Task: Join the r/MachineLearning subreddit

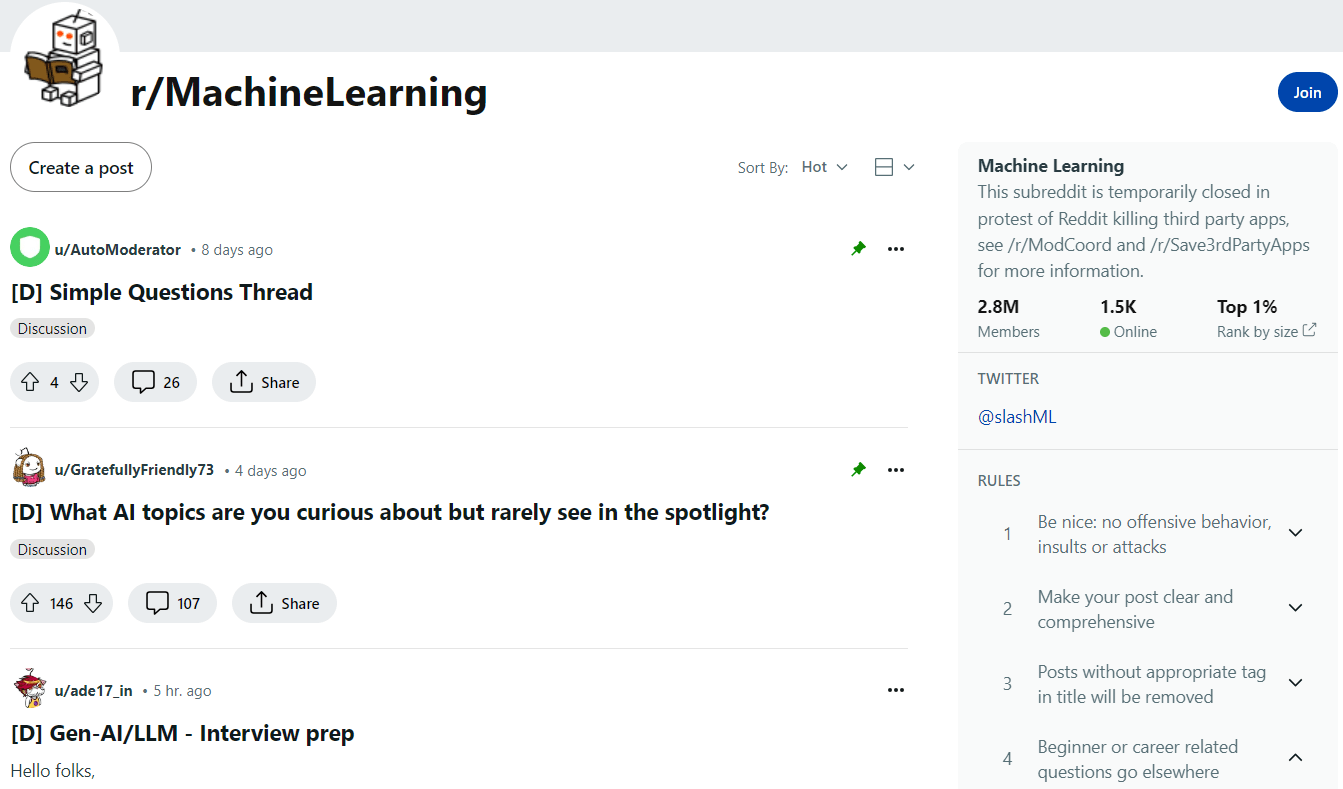Action: [1307, 92]
